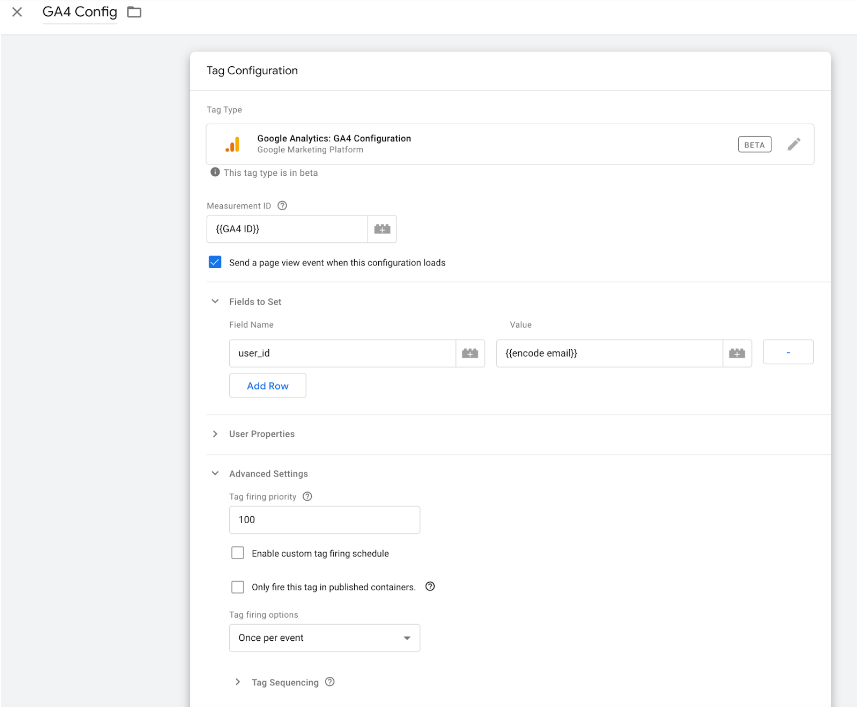This screenshot has height=709, width=857.
Task: Enable custom tag firing schedule
Action: [238, 553]
